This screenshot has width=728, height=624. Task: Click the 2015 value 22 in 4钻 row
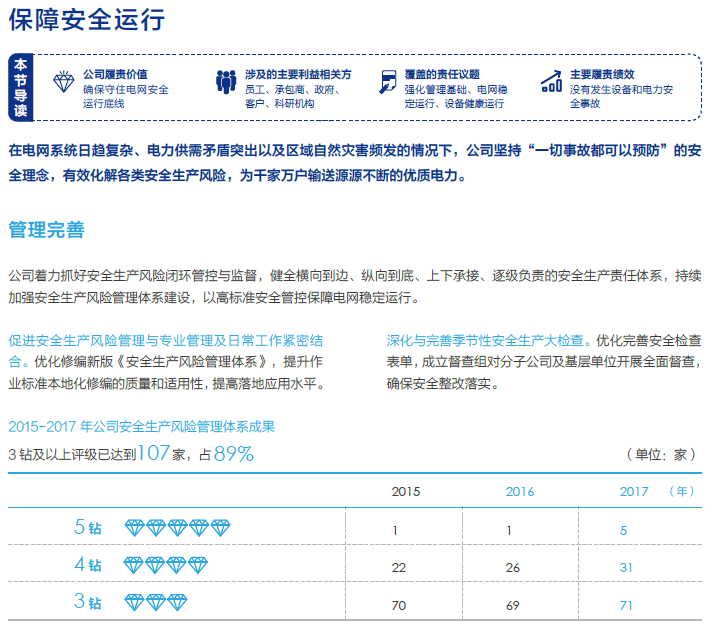coord(399,568)
